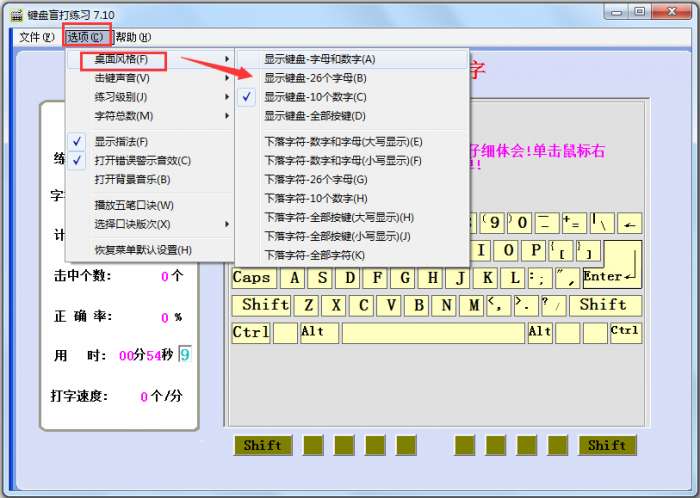Click the Backspace arrow key
Image resolution: width=700 pixels, height=498 pixels.
pyautogui.click(x=629, y=223)
